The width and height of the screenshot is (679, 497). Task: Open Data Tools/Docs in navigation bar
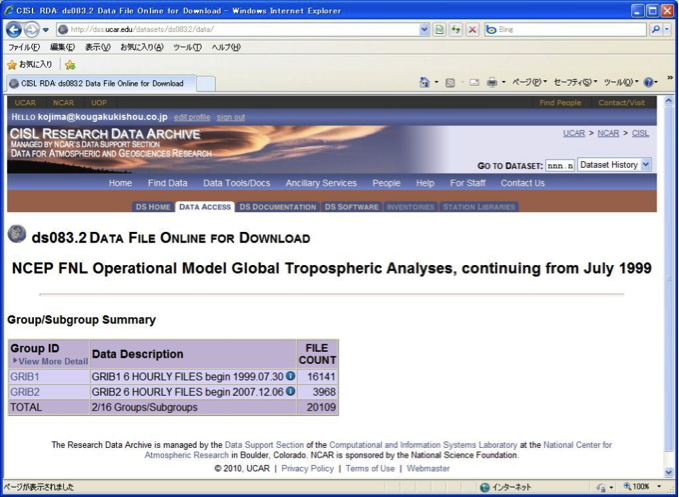click(236, 183)
